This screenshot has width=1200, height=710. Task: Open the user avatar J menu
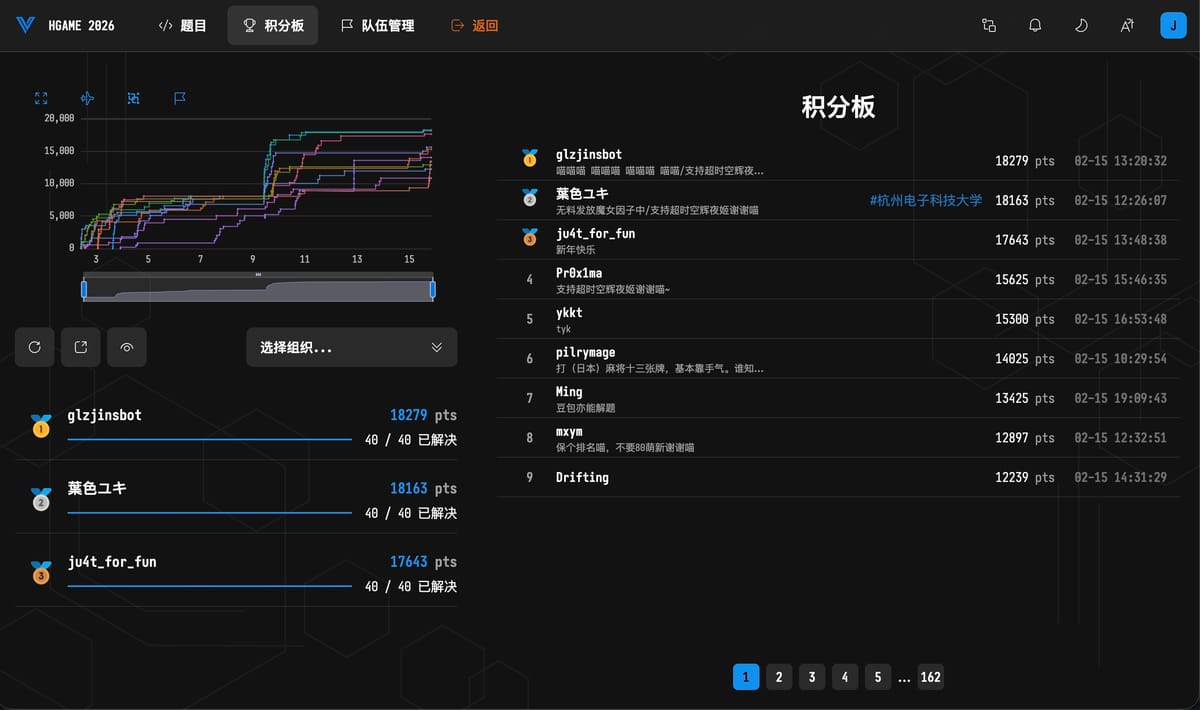1173,25
